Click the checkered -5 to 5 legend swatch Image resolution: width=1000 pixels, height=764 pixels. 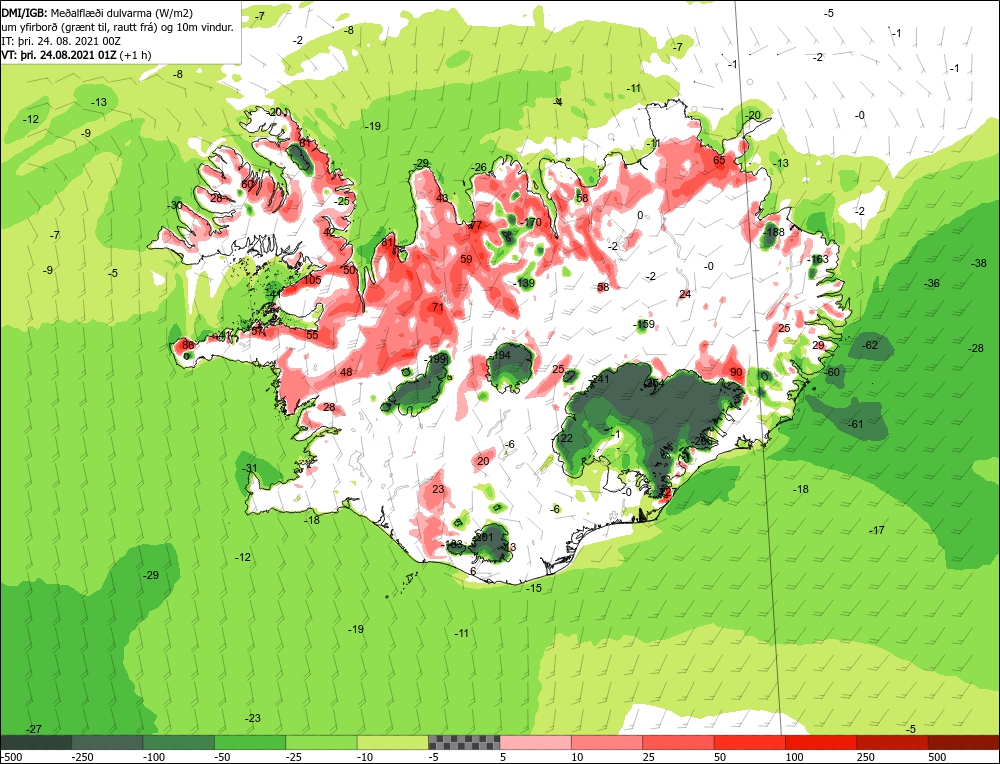(x=464, y=742)
